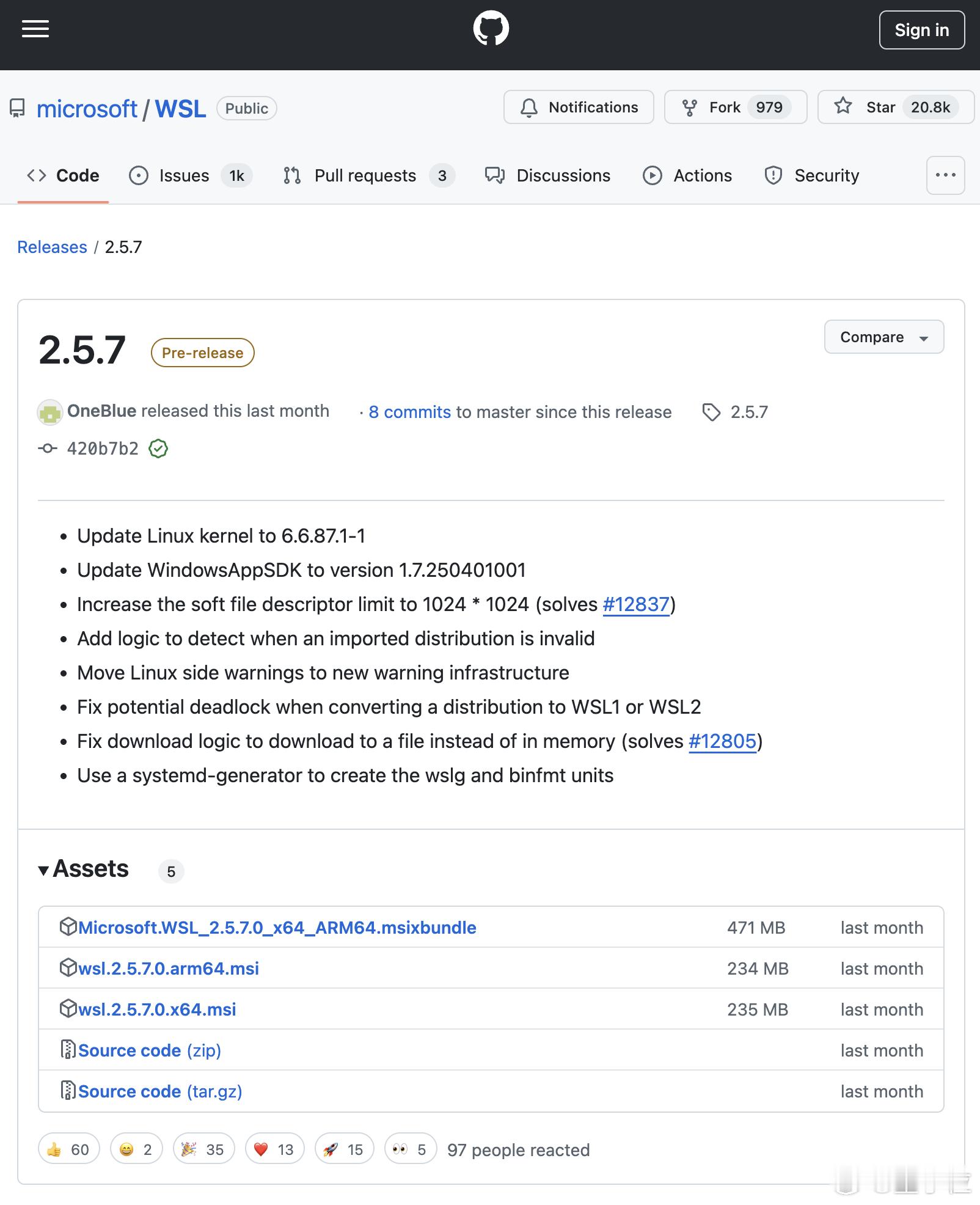Image resolution: width=980 pixels, height=1205 pixels.
Task: Click the "Public" visibility label
Action: pyautogui.click(x=247, y=108)
